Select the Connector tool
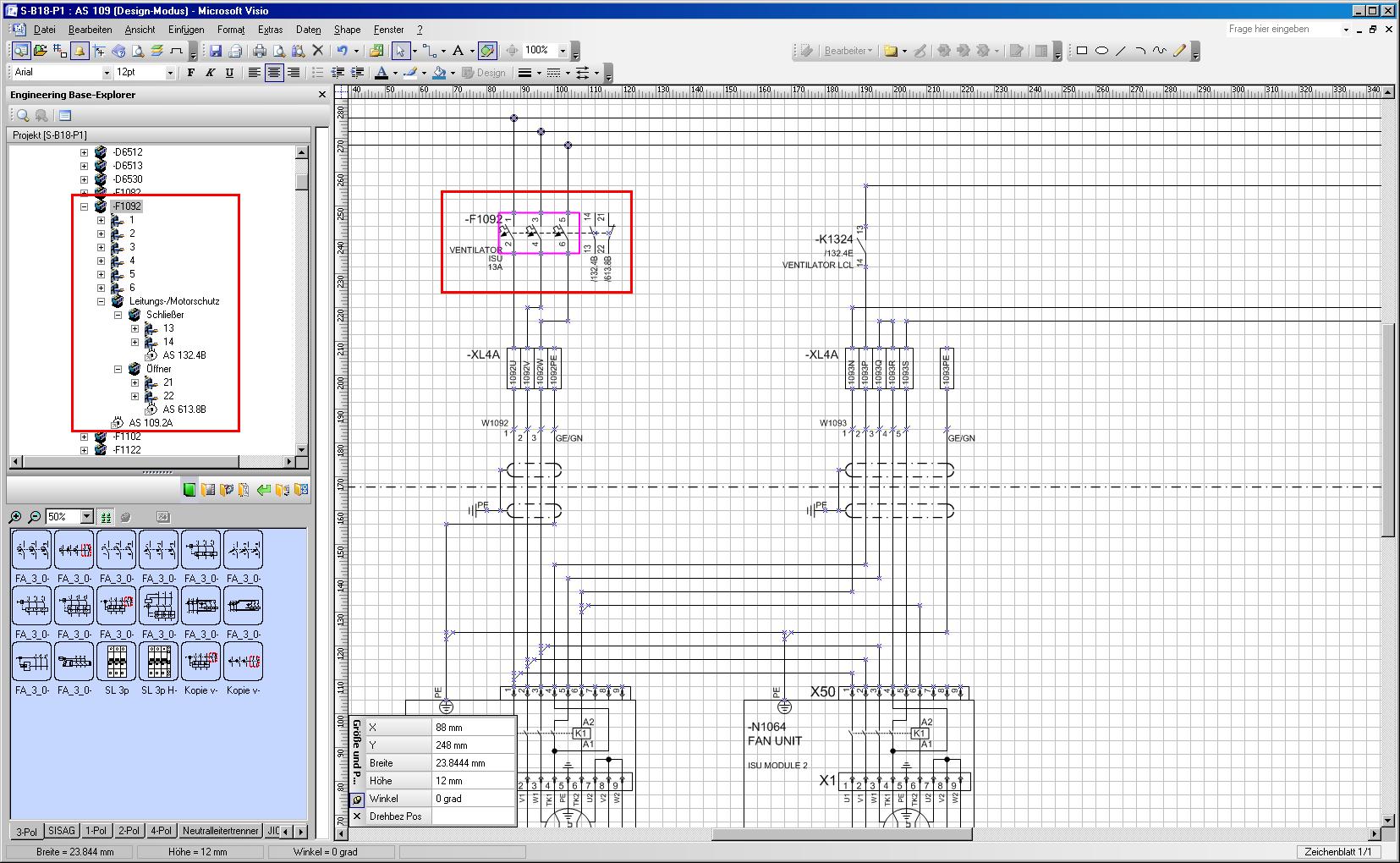This screenshot has height=863, width=1400. tap(431, 51)
